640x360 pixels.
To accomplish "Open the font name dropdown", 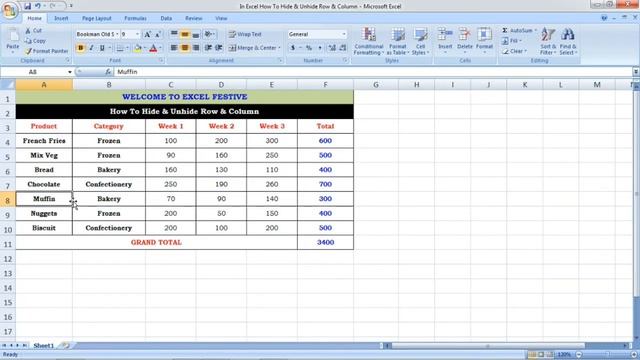I will [x=117, y=34].
